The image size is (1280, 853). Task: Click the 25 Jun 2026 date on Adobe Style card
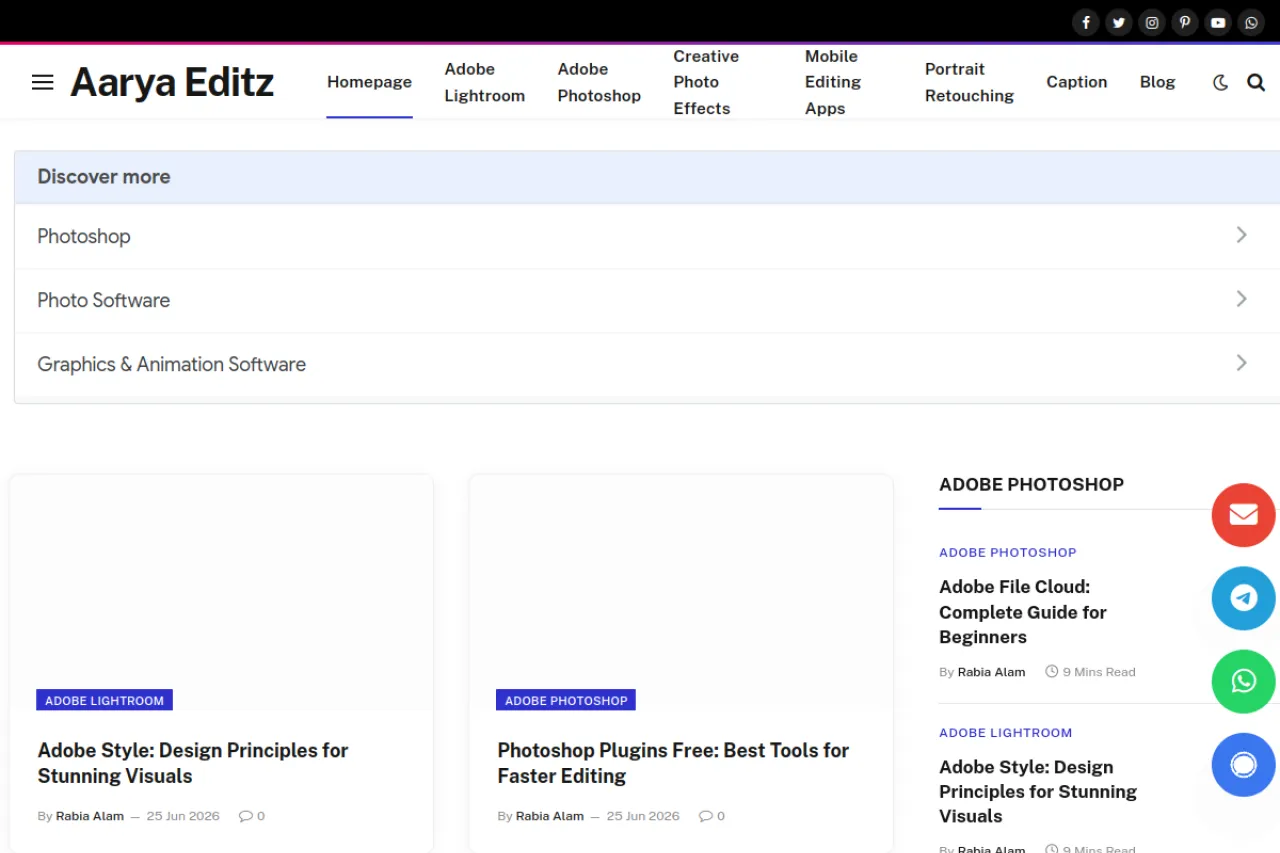point(183,816)
